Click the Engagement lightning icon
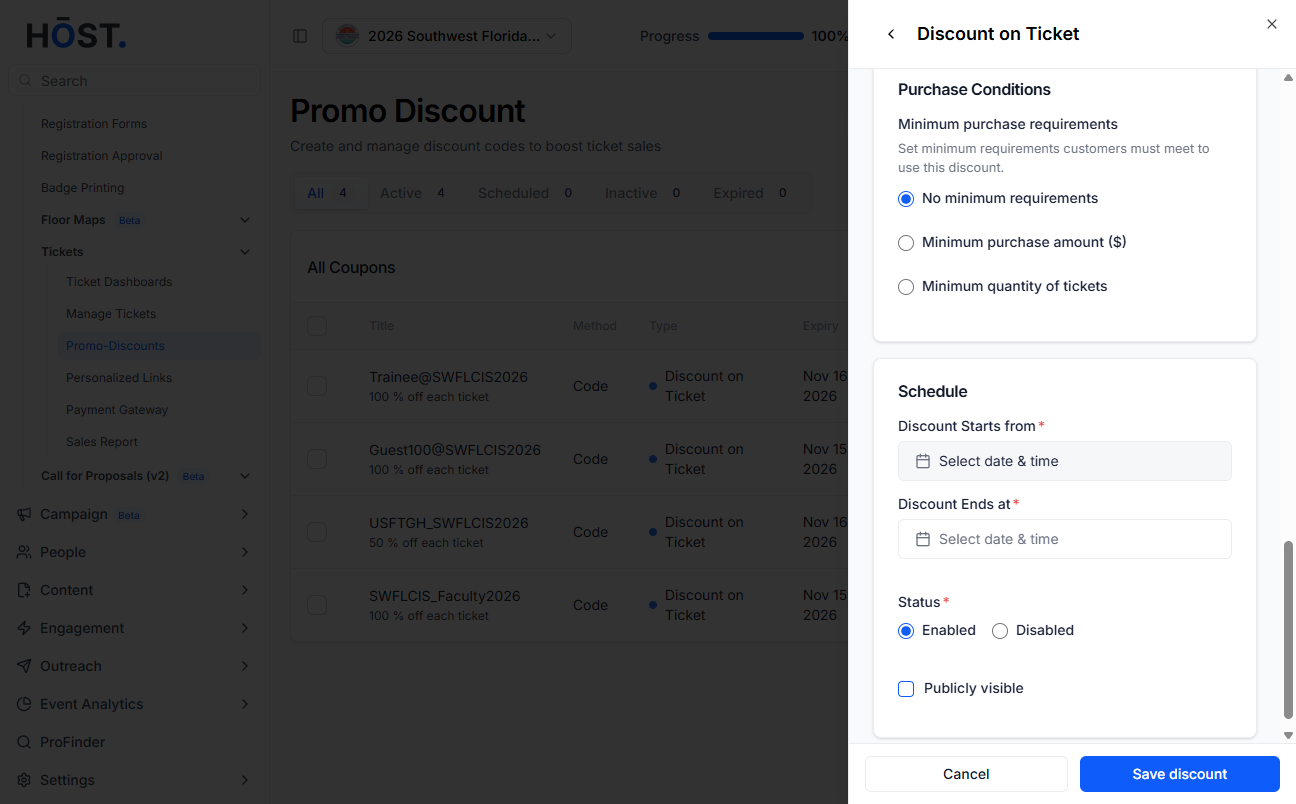 coord(24,628)
